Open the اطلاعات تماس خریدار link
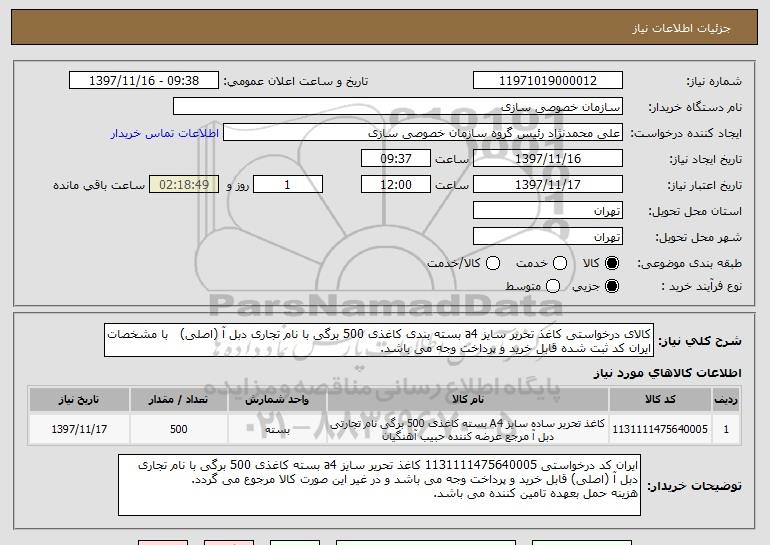The height and width of the screenshot is (545, 770). [x=165, y=134]
